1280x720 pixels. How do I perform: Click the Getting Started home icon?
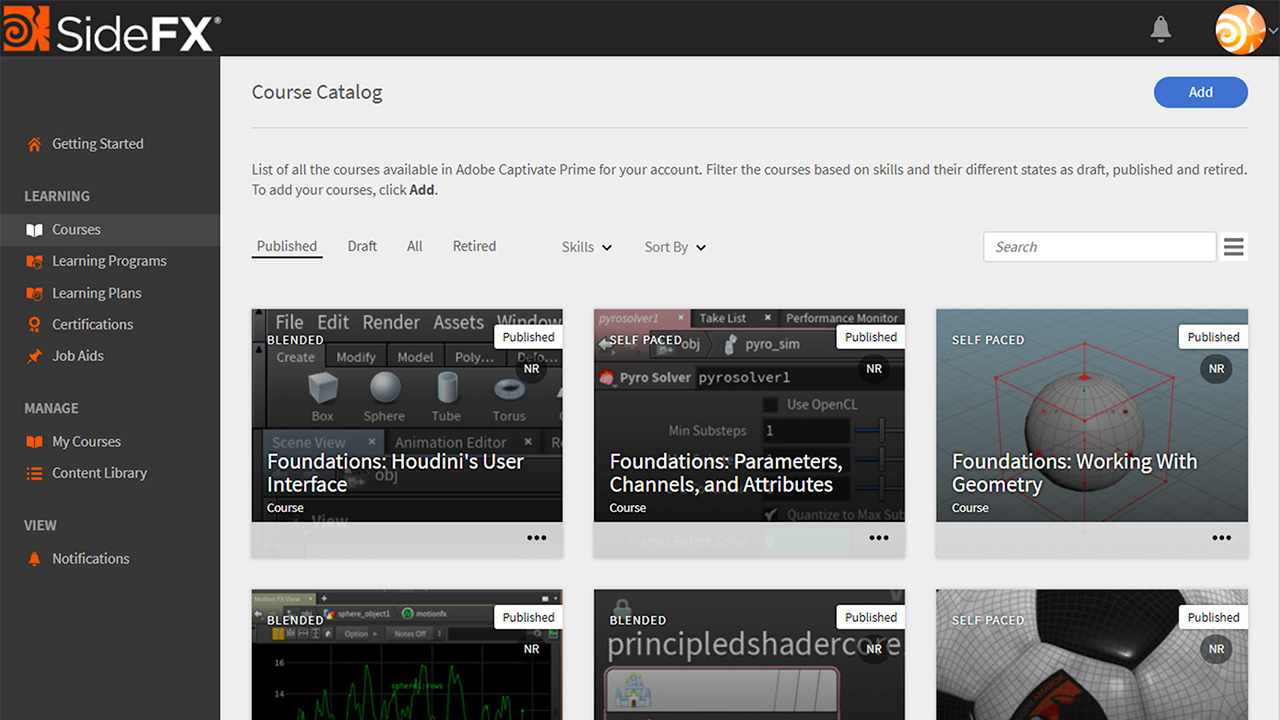point(35,144)
